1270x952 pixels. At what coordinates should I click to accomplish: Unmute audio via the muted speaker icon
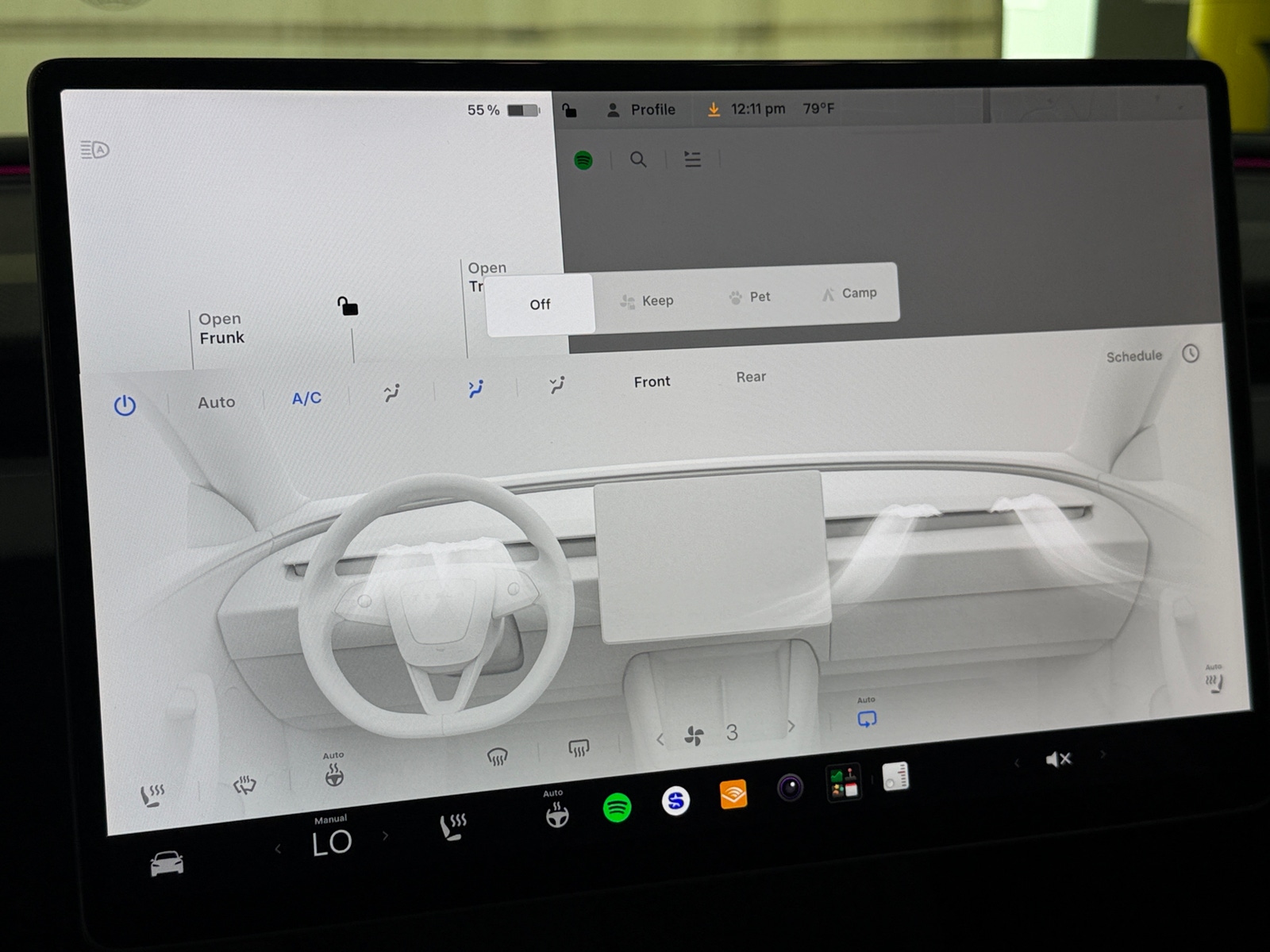point(1058,759)
